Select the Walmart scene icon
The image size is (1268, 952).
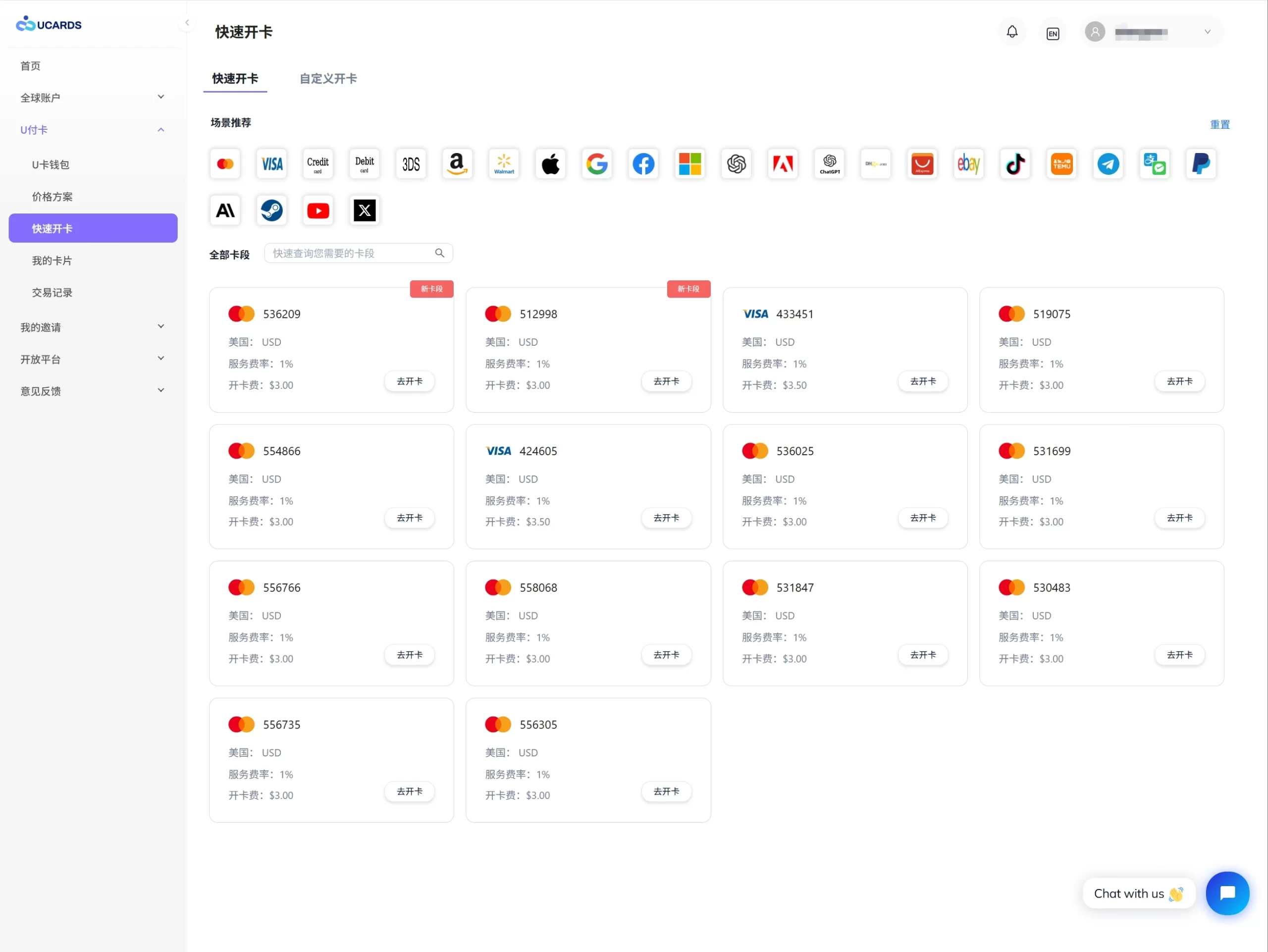click(x=504, y=164)
